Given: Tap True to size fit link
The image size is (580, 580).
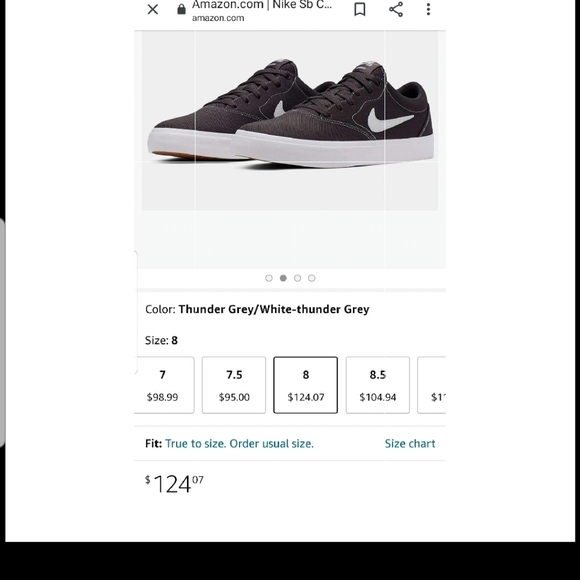Looking at the screenshot, I should point(239,444).
